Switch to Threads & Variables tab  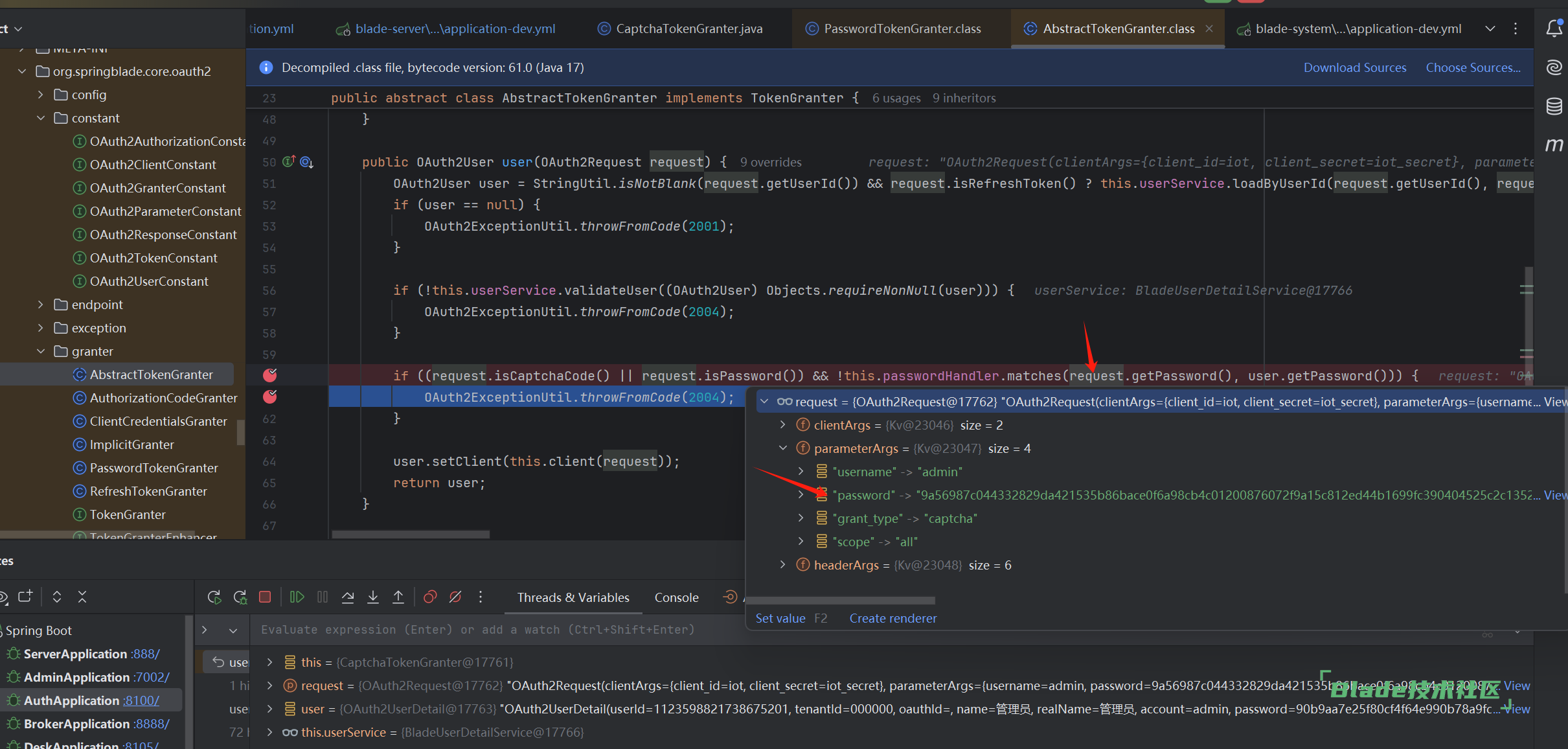[573, 597]
